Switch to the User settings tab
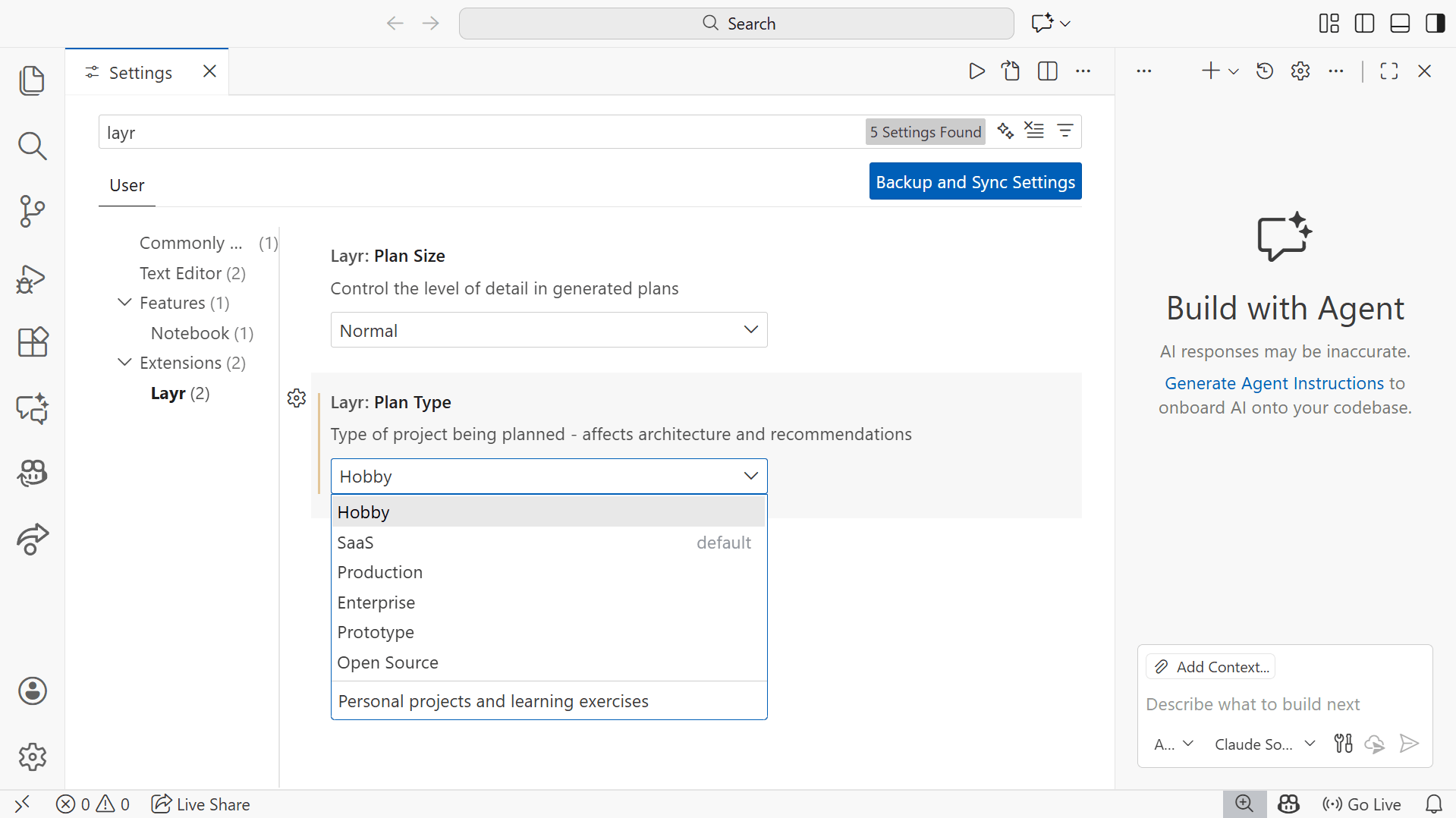 tap(126, 184)
